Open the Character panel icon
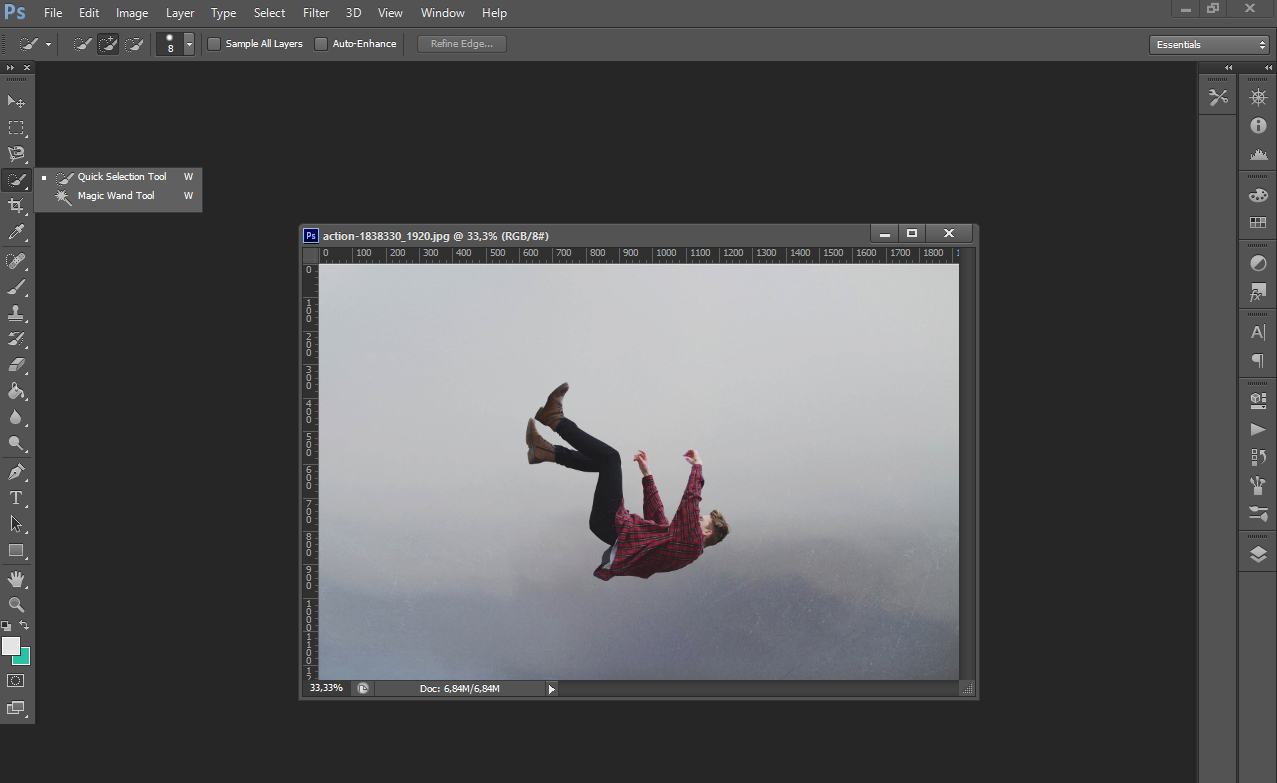 [x=1258, y=332]
